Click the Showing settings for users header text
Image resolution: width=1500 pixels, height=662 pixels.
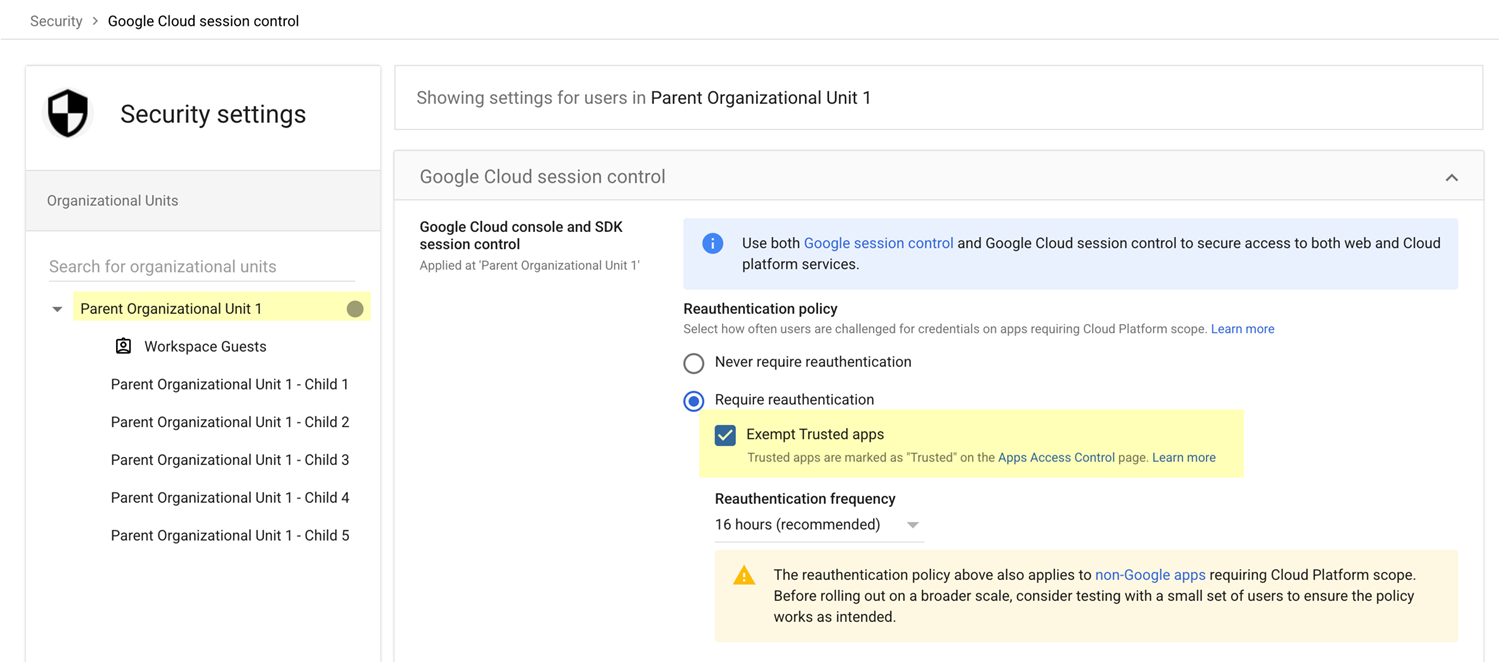[643, 98]
